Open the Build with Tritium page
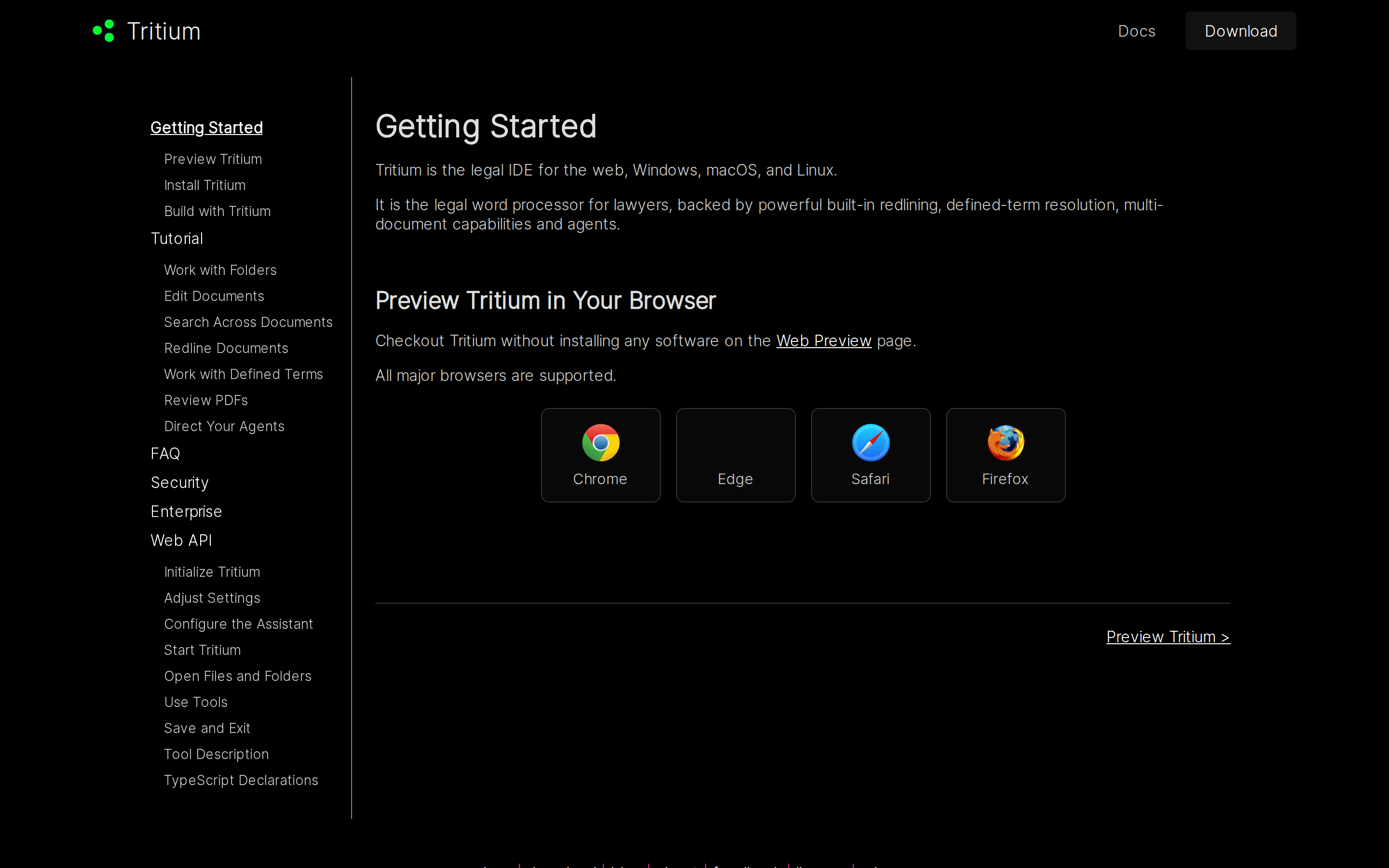Viewport: 1389px width, 868px height. coord(218,211)
